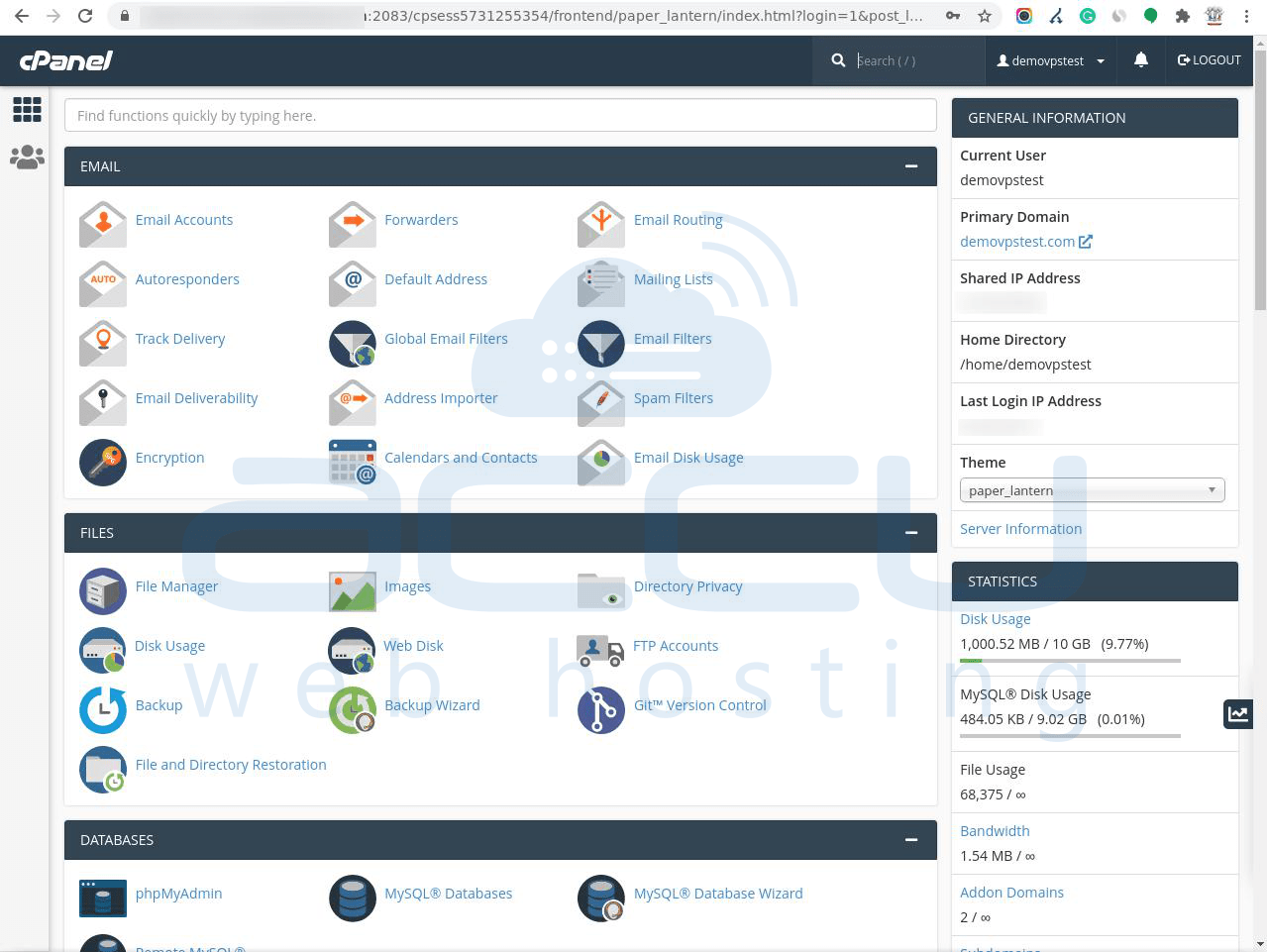Click the LOGOUT button
The height and width of the screenshot is (952, 1267).
coord(1209,60)
